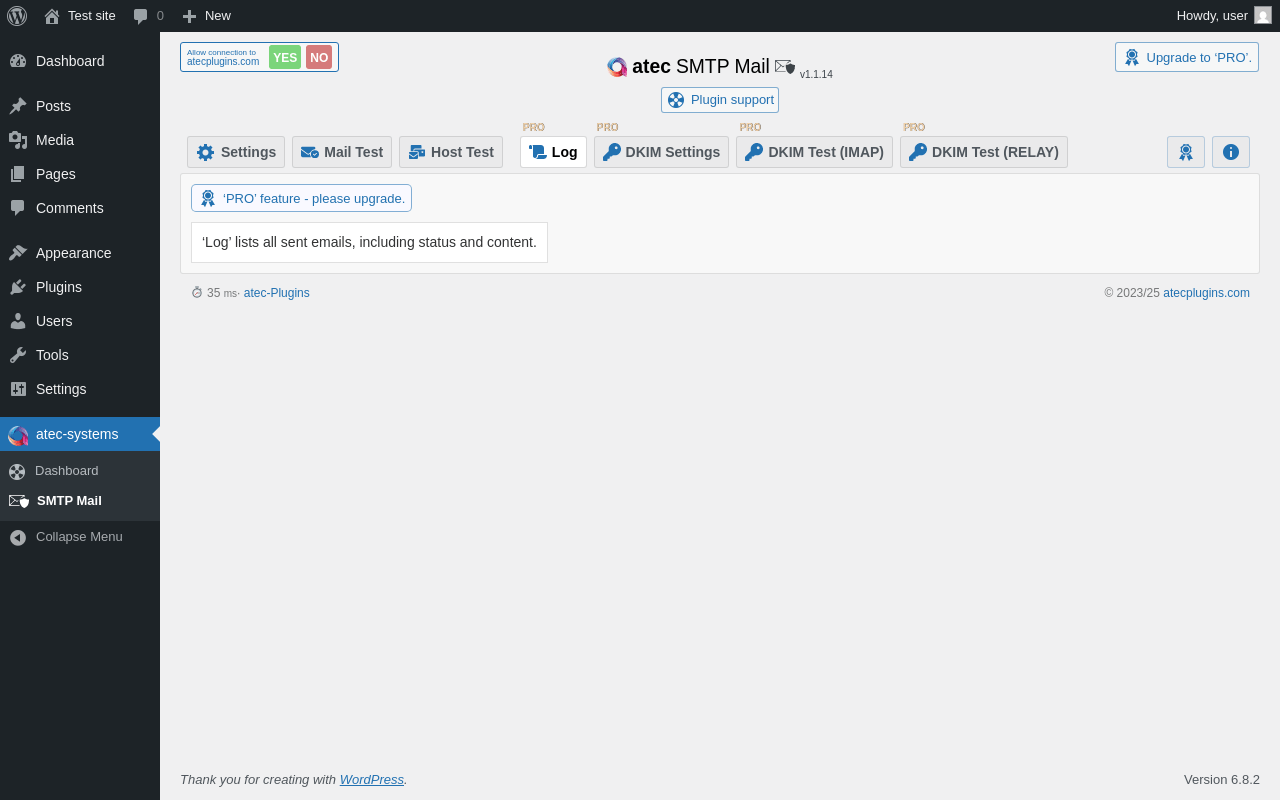Open the DKIM Settings tab
Image resolution: width=1280 pixels, height=800 pixels.
[x=661, y=152]
